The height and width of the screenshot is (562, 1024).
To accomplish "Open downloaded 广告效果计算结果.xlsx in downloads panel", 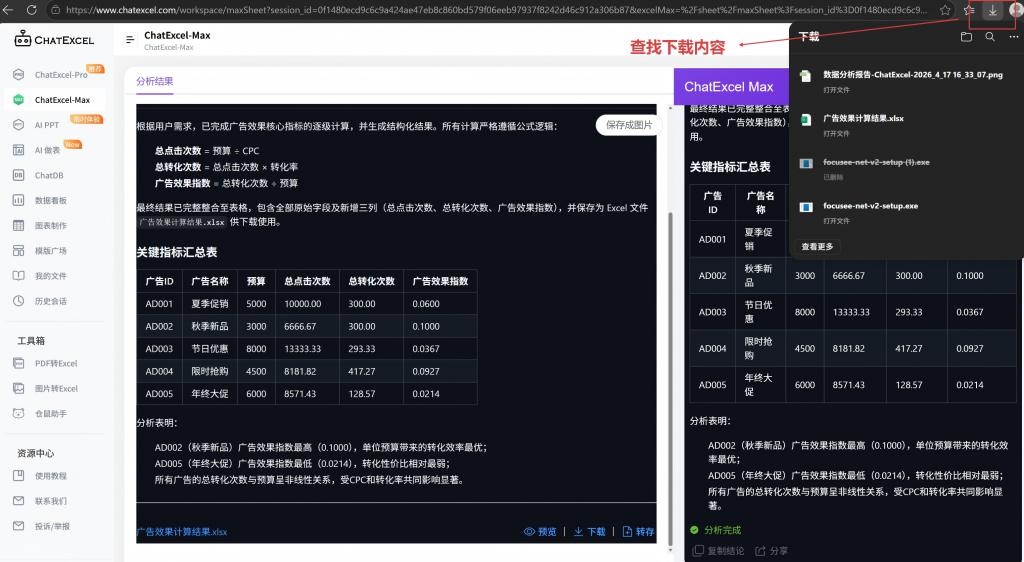I will point(863,118).
